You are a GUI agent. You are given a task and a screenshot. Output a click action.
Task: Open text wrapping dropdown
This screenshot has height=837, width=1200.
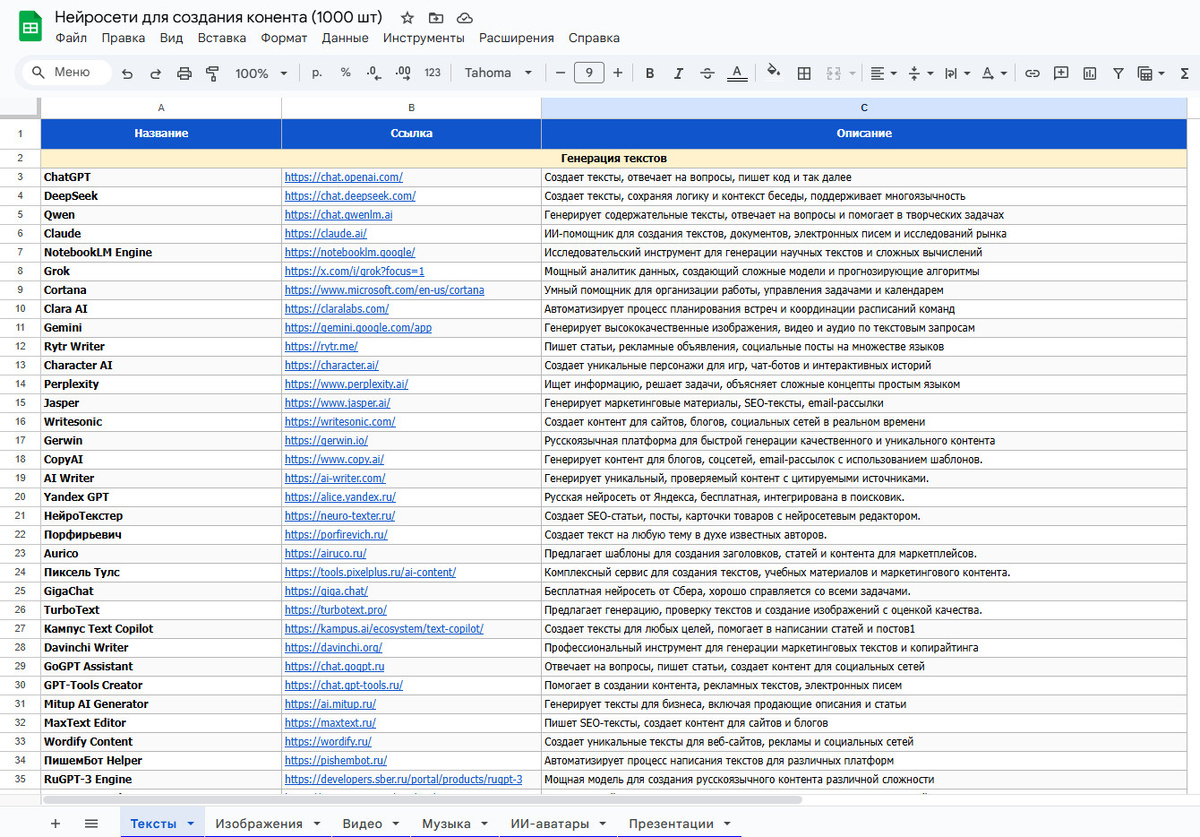coord(956,73)
